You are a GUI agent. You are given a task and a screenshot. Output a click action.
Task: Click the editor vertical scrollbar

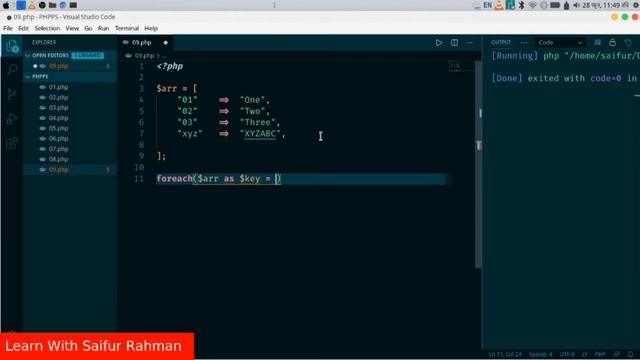point(478,163)
